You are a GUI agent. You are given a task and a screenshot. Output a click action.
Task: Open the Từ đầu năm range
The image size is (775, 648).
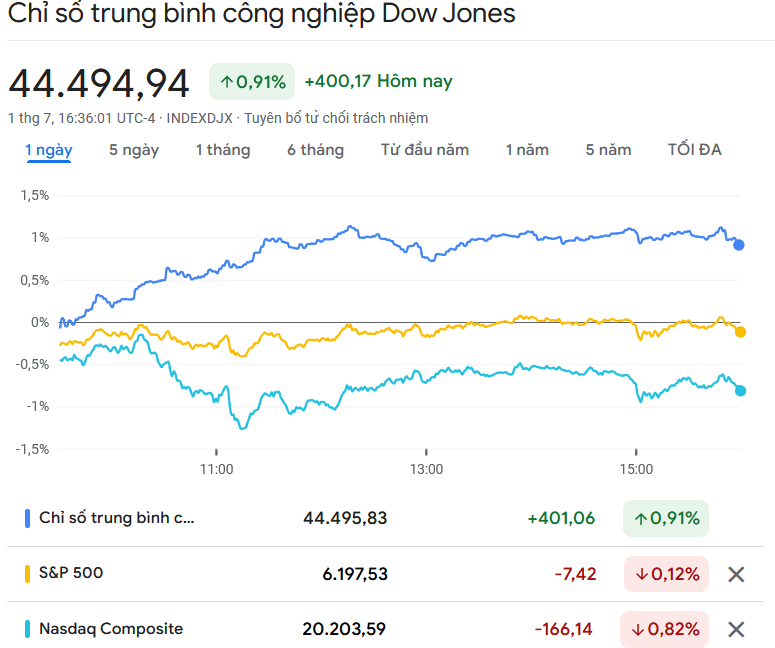(425, 150)
